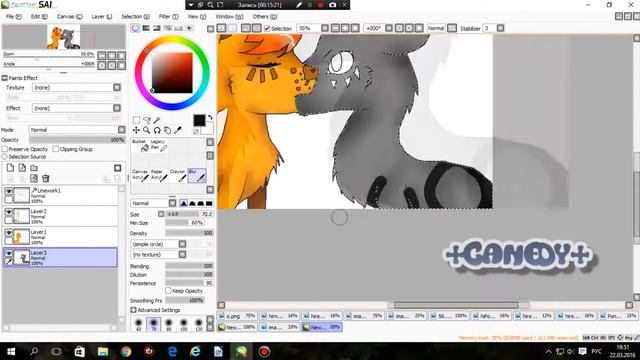Select the Selection Source radio button
This screenshot has width=640, height=360.
tap(4, 156)
